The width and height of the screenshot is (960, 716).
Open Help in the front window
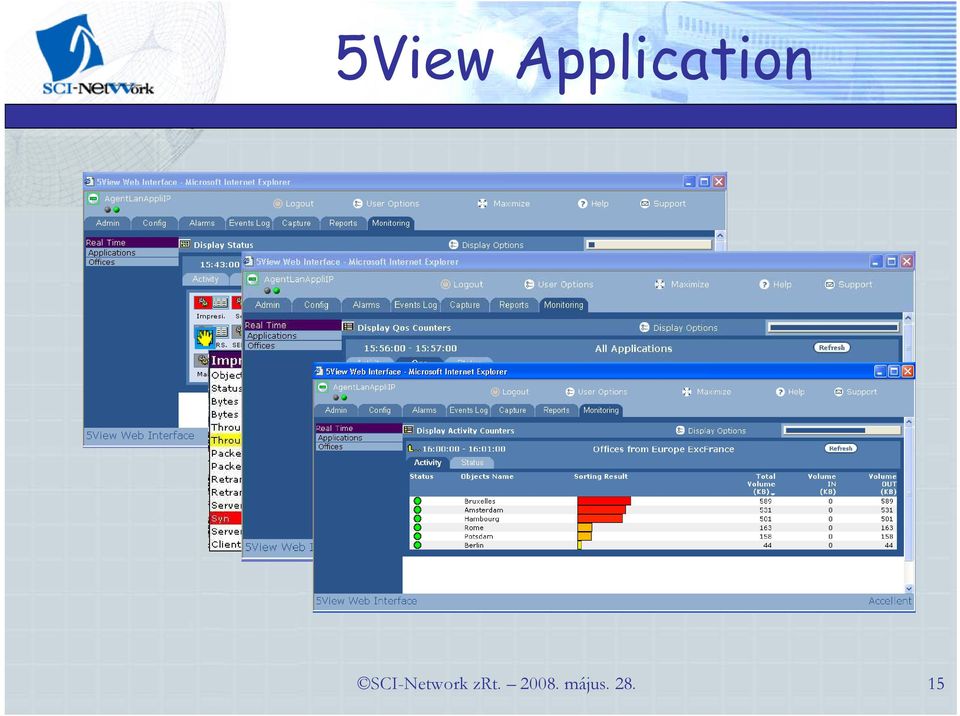click(790, 392)
